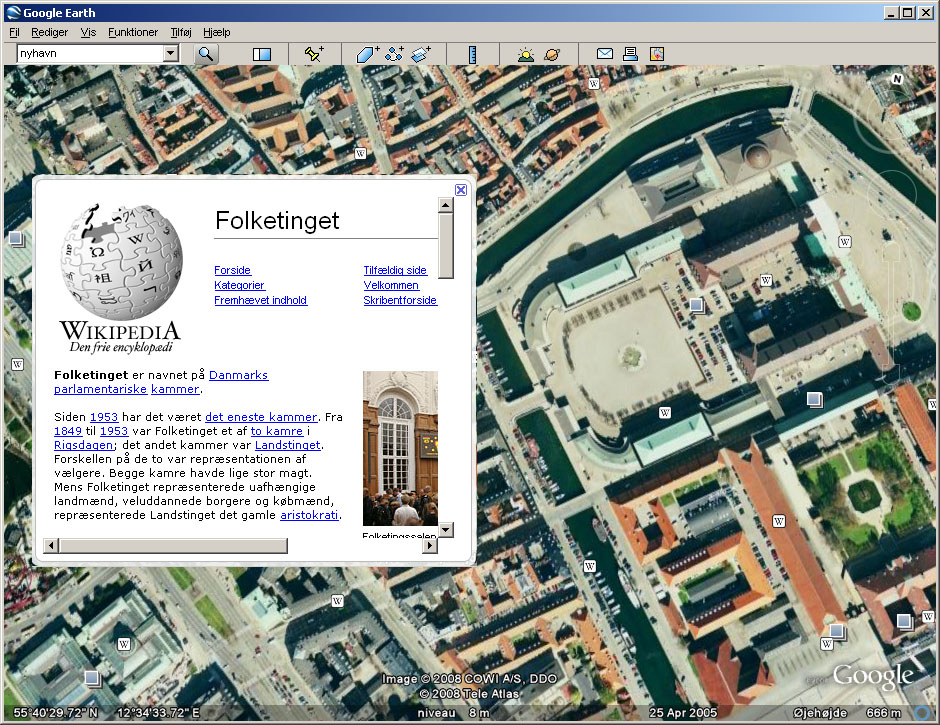Expand the search box dropdown arrow
The image size is (940, 725).
click(x=170, y=54)
